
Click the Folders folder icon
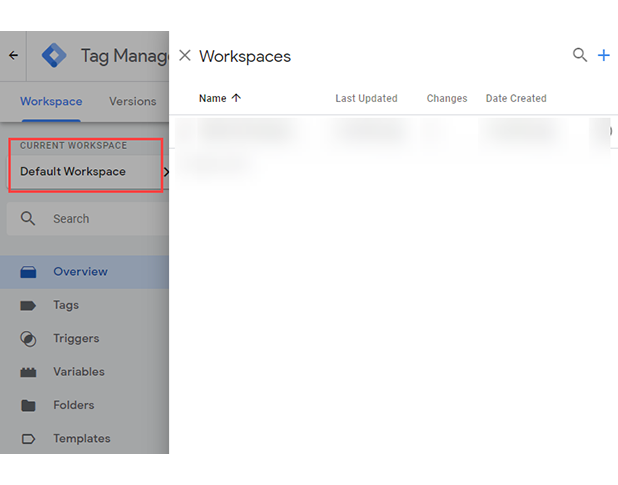click(x=28, y=405)
